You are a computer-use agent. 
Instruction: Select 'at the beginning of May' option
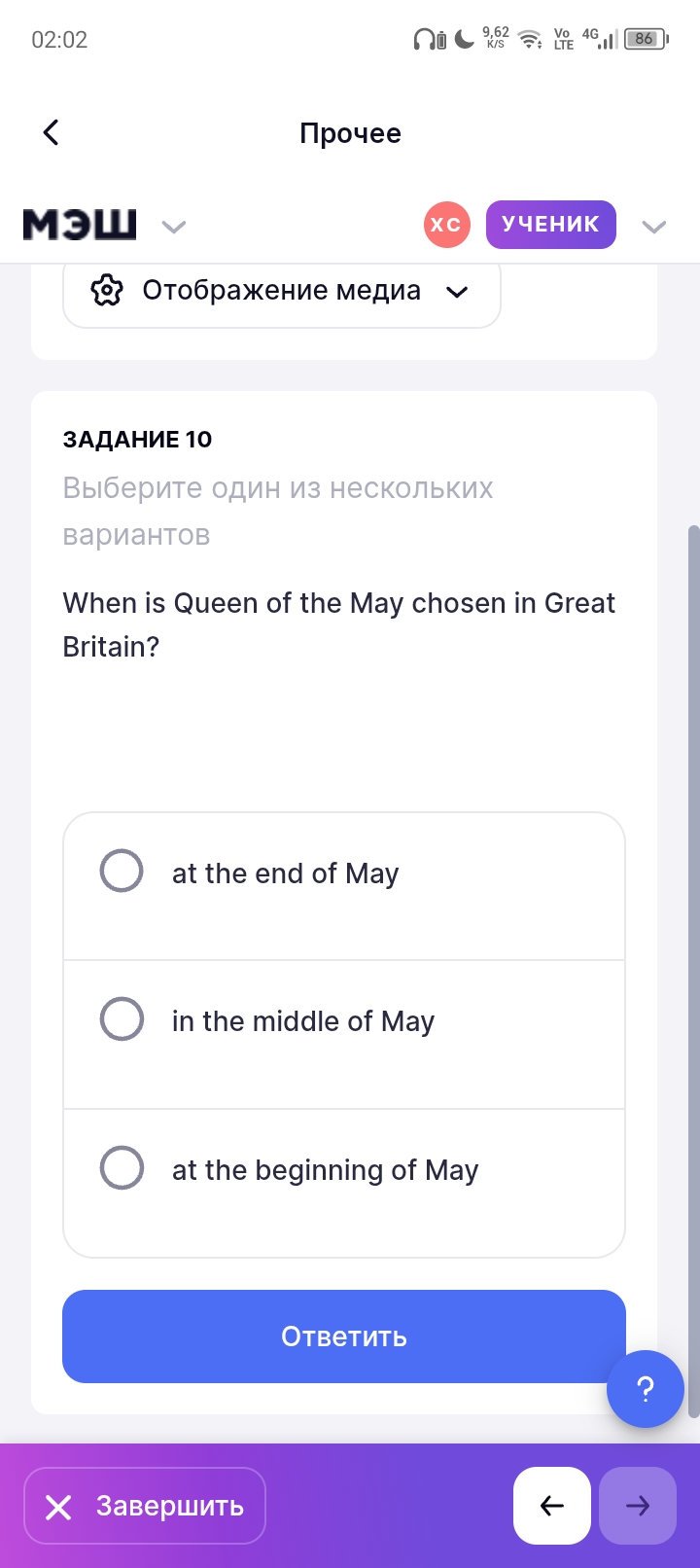point(122,1168)
